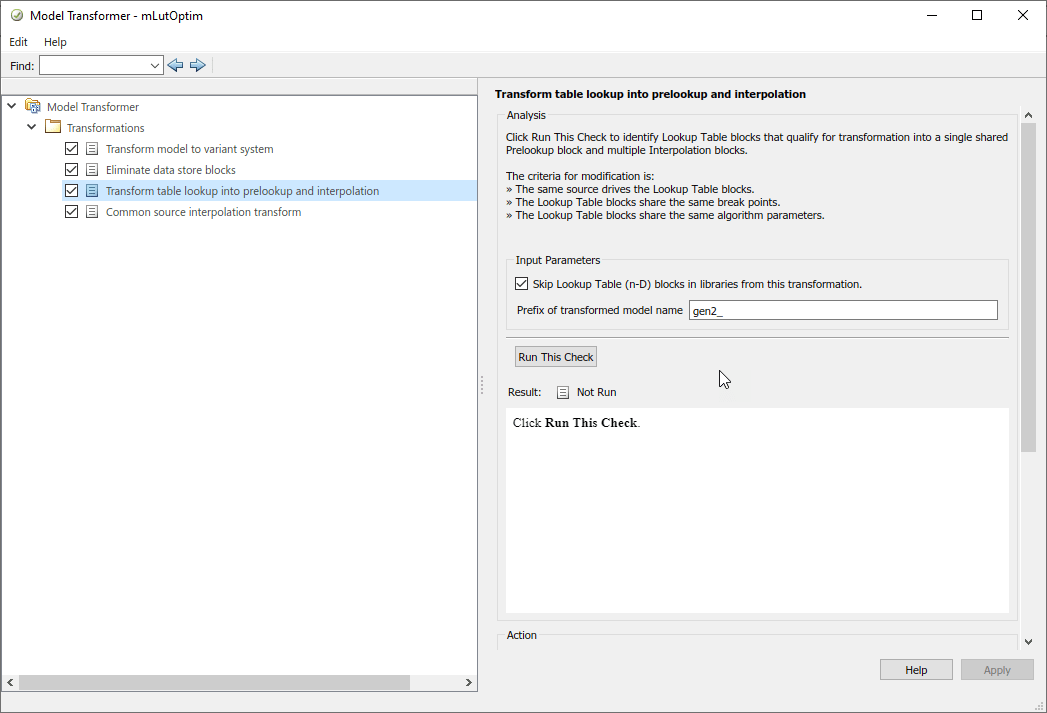Click the document icon beside Common source interpolation transform
Screen dimensions: 1047x713
92,212
